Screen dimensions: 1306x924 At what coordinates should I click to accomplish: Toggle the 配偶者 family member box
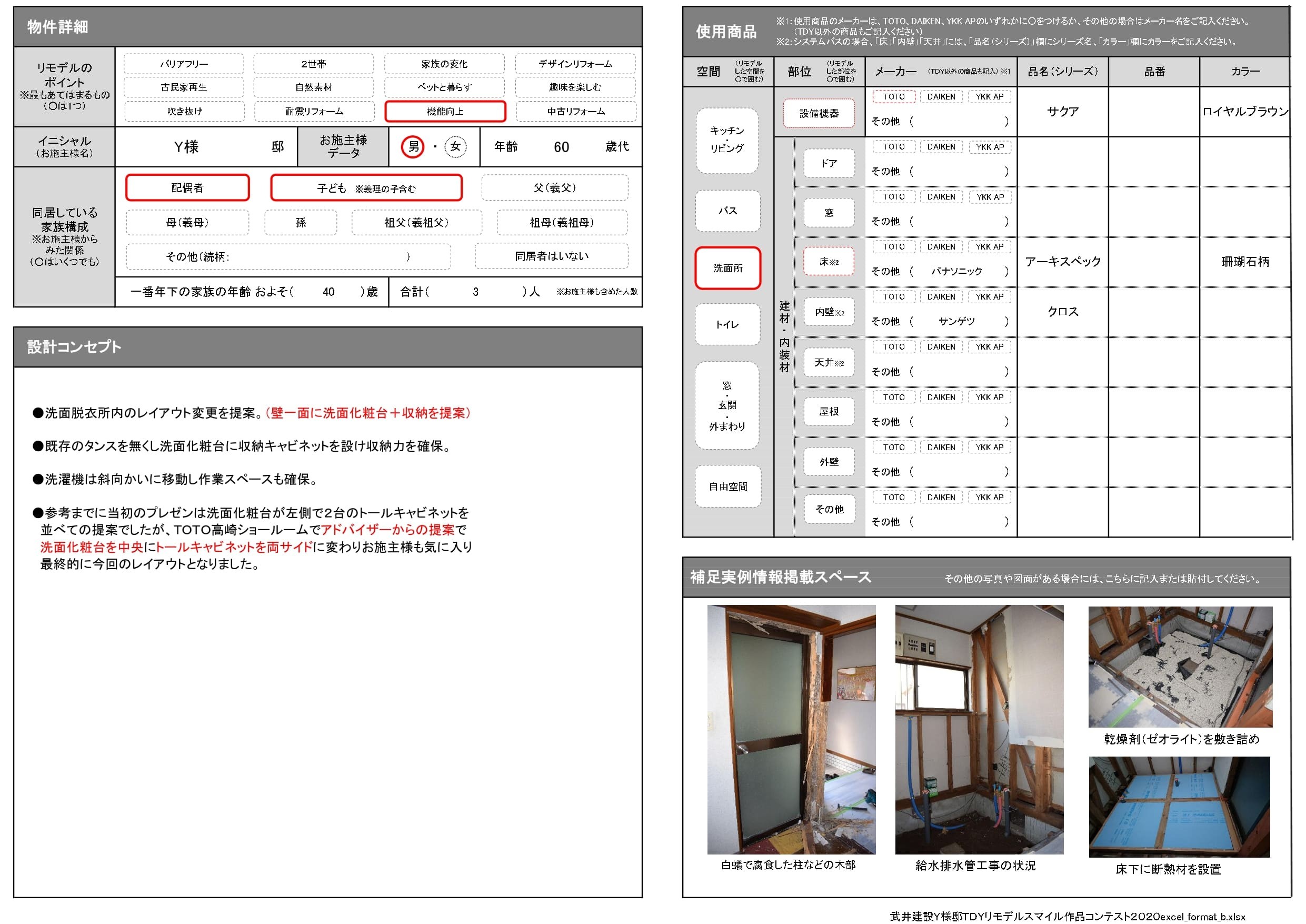pos(187,188)
